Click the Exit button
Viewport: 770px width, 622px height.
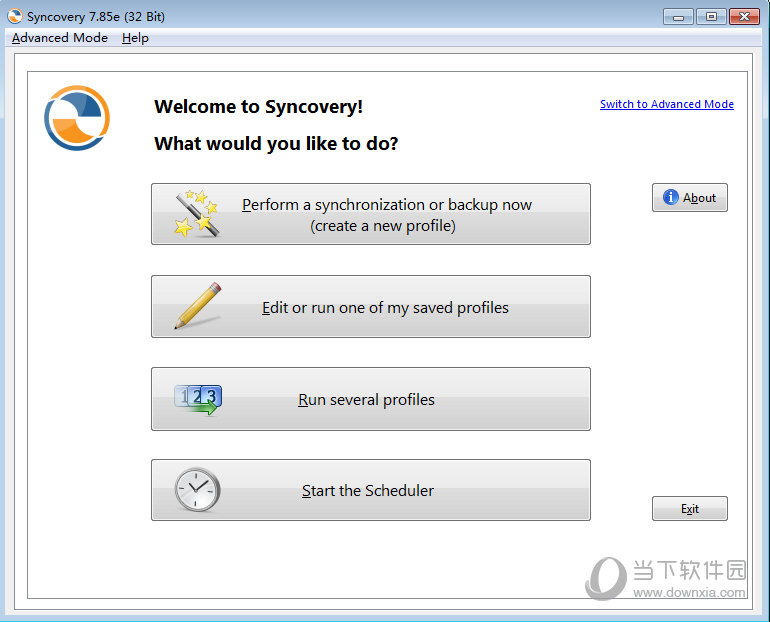(x=689, y=509)
